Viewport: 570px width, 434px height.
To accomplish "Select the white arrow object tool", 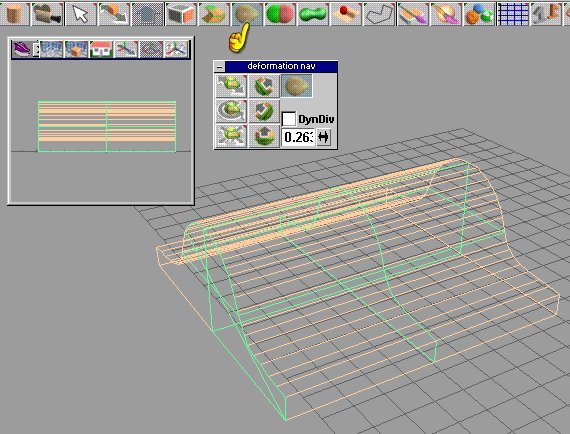I will (81, 14).
